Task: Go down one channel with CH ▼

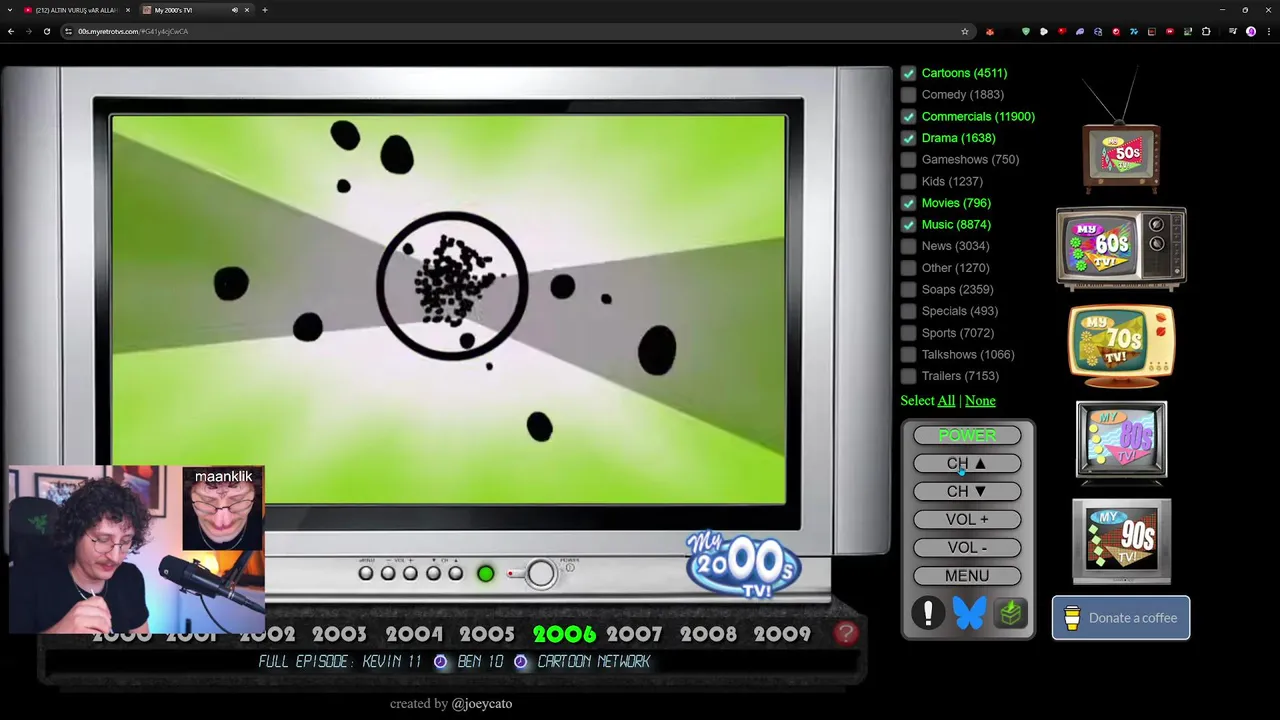Action: (x=967, y=491)
